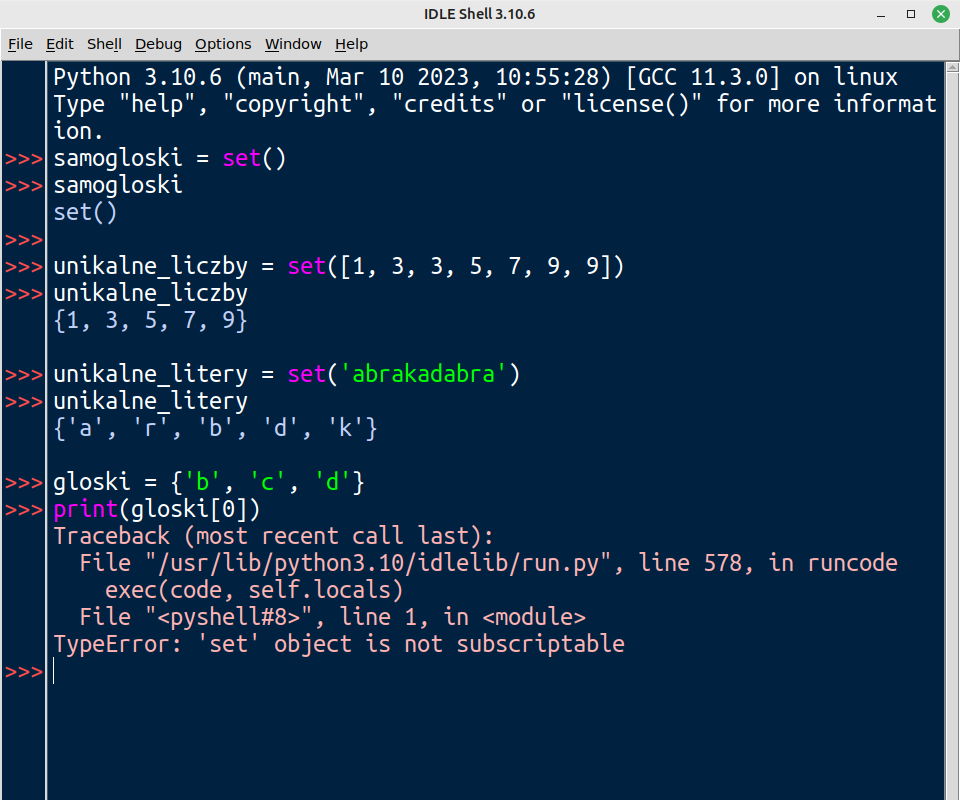Open the Options menu
Screen dimensions: 960x800
223,44
